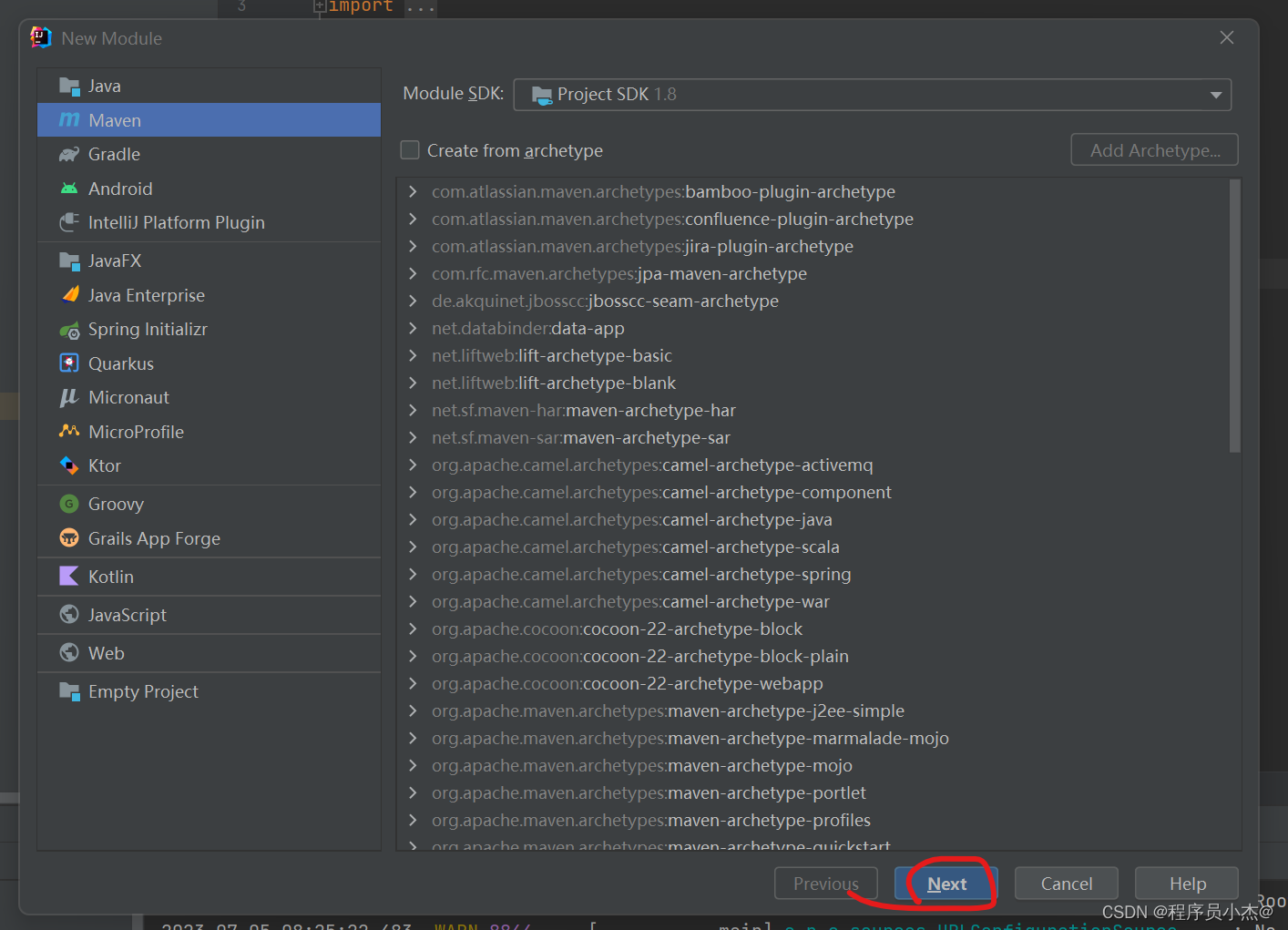Screen dimensions: 1288x930
Task: Select cocoon-22-archetype-webapp row
Action: point(813,683)
